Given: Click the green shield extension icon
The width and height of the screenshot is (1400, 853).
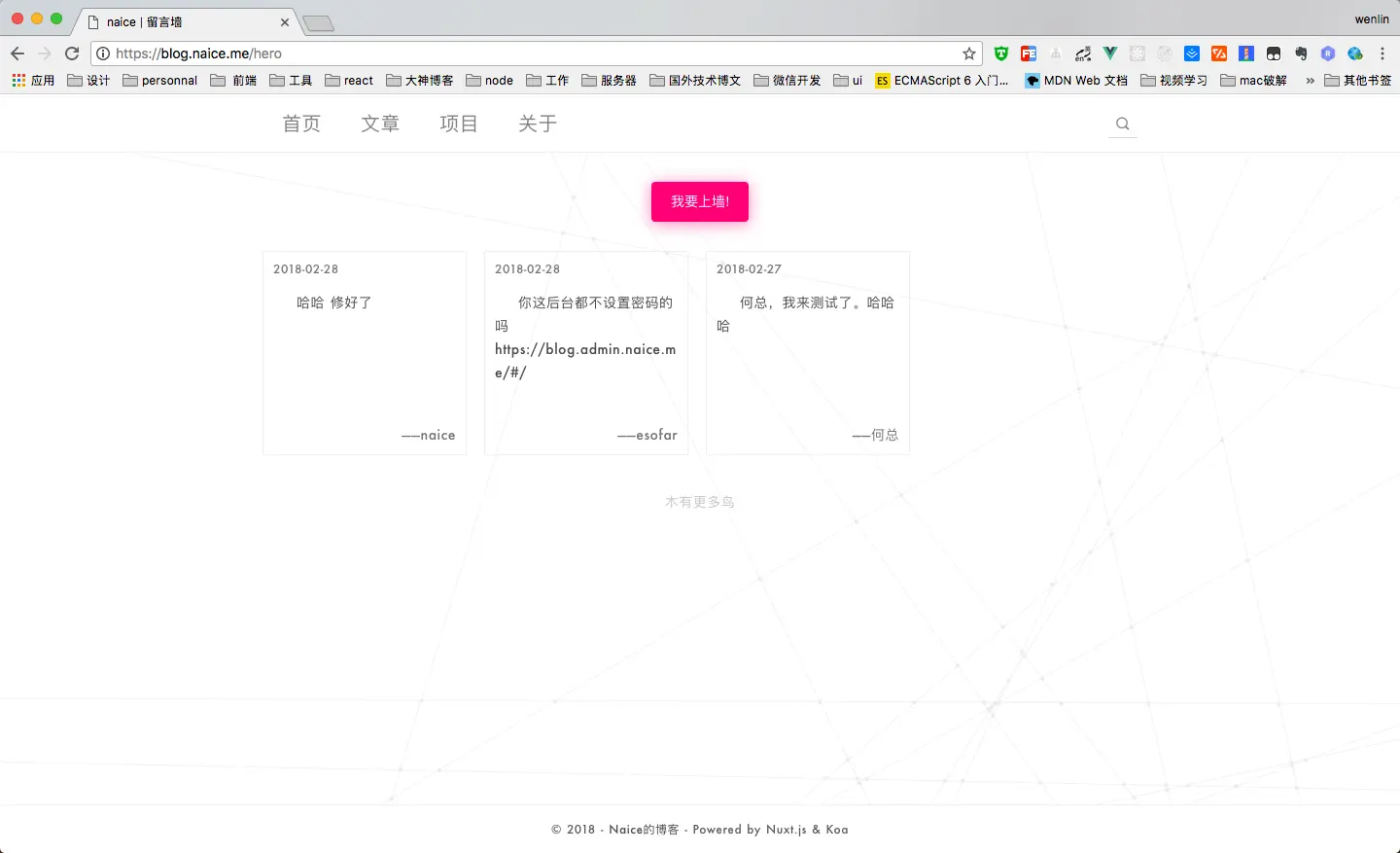Looking at the screenshot, I should click(x=1001, y=53).
